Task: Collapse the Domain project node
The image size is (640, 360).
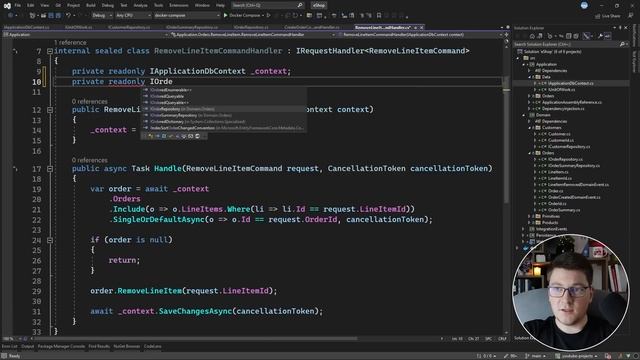Action: (x=523, y=115)
